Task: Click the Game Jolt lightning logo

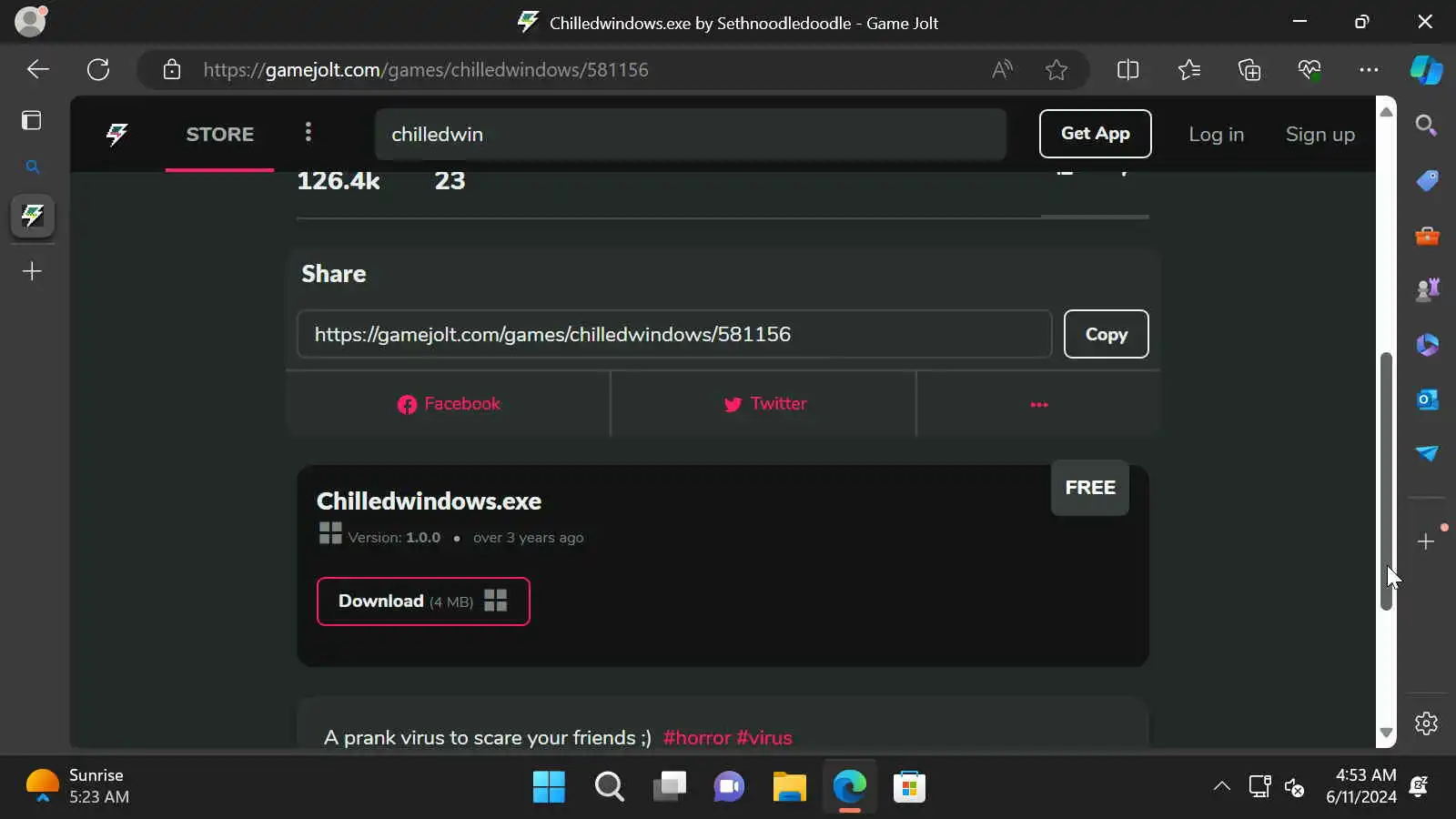Action: point(116,135)
